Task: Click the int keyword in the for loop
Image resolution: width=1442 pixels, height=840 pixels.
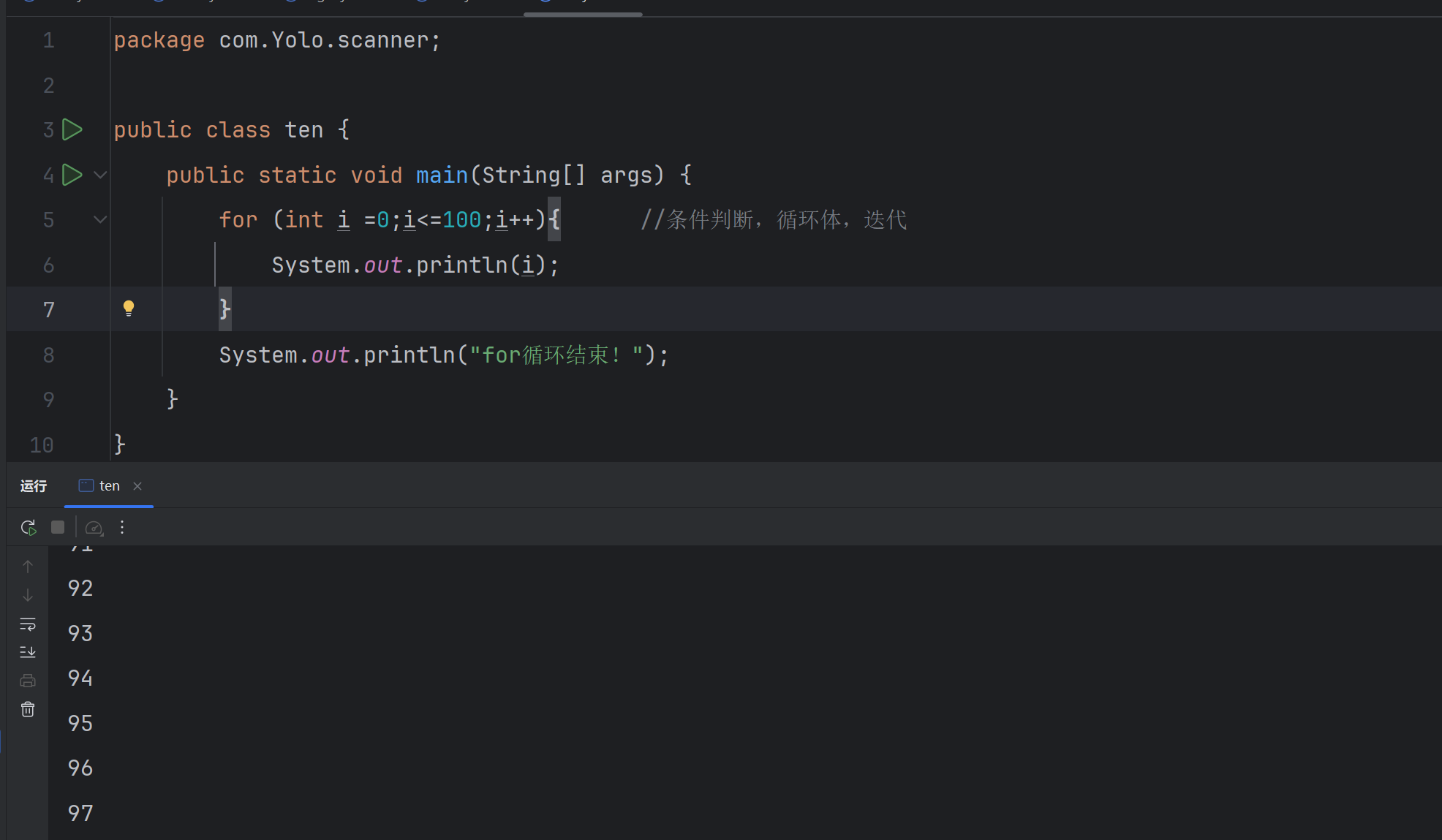Action: pos(304,220)
